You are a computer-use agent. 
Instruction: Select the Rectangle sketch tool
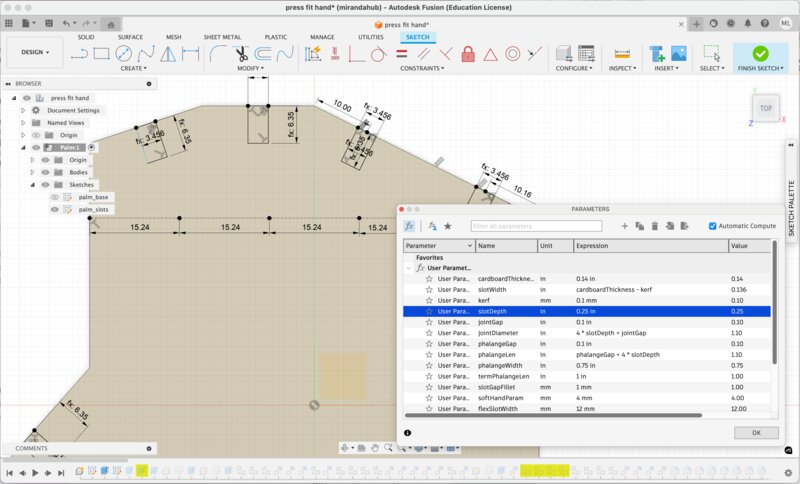coord(101,54)
